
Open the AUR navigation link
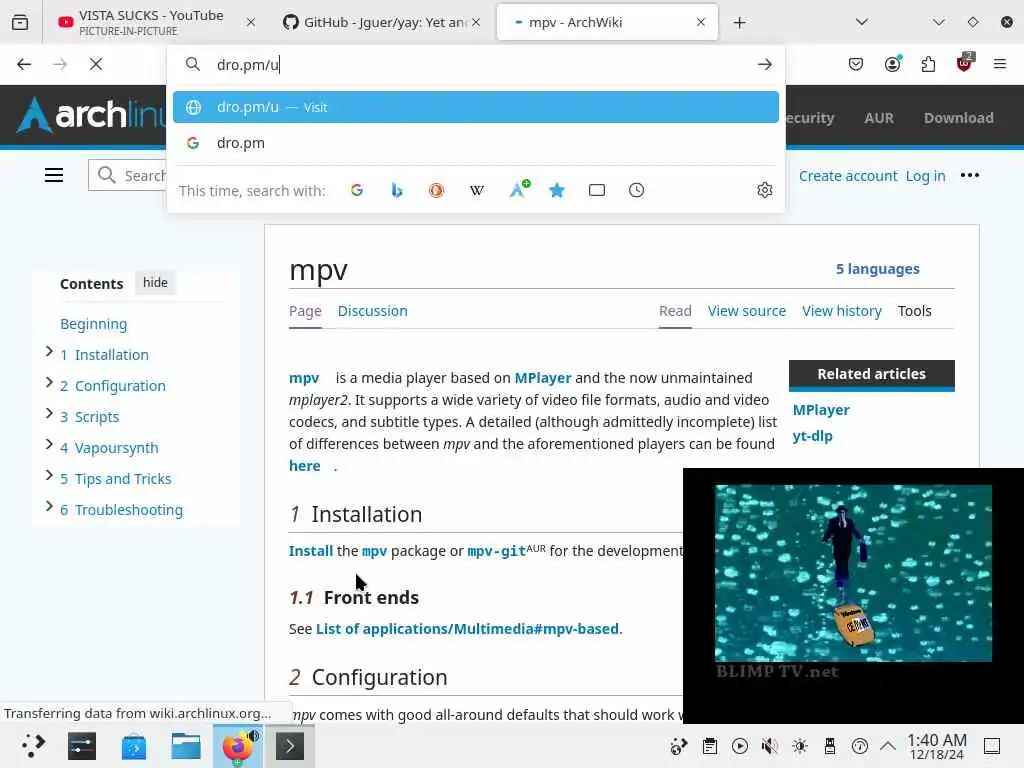point(878,118)
